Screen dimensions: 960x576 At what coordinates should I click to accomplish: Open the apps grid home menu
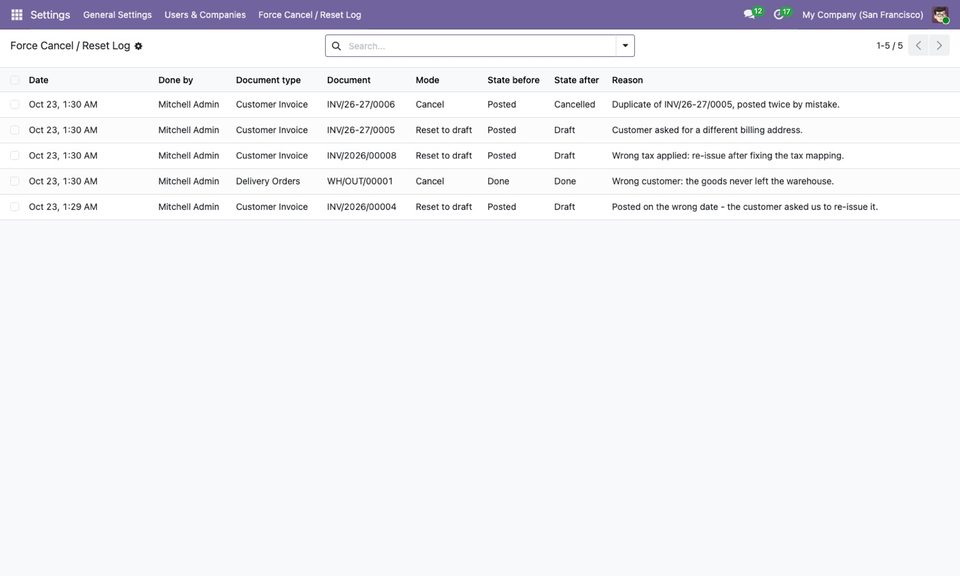(17, 15)
